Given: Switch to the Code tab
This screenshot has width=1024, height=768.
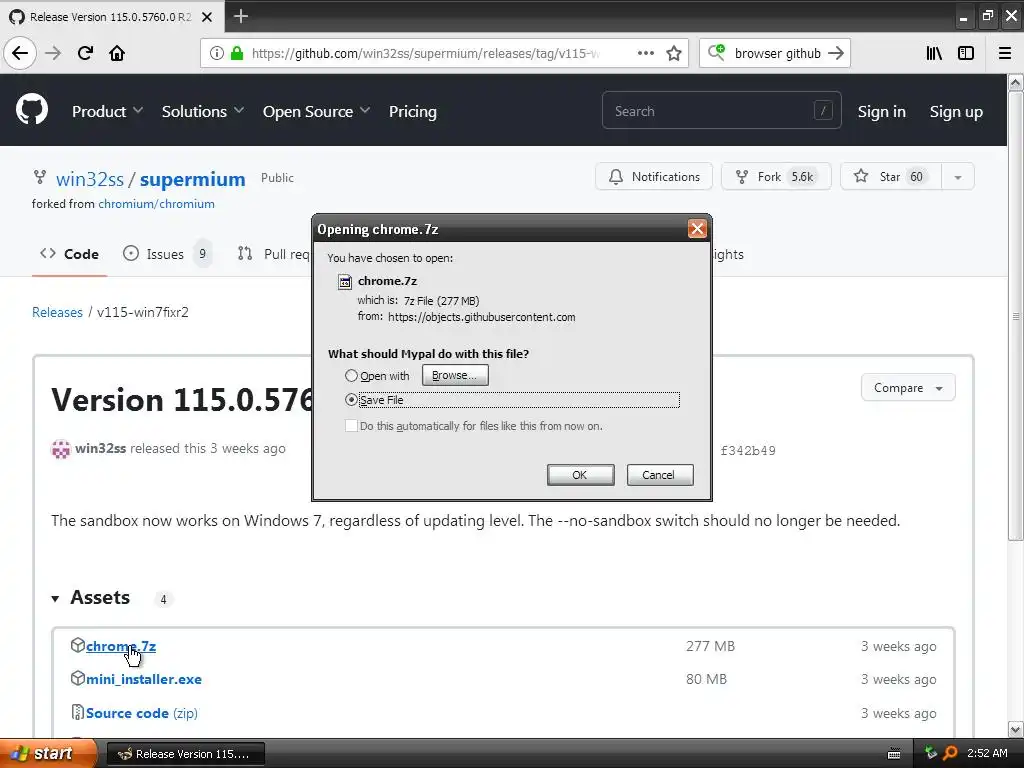Looking at the screenshot, I should click(69, 254).
